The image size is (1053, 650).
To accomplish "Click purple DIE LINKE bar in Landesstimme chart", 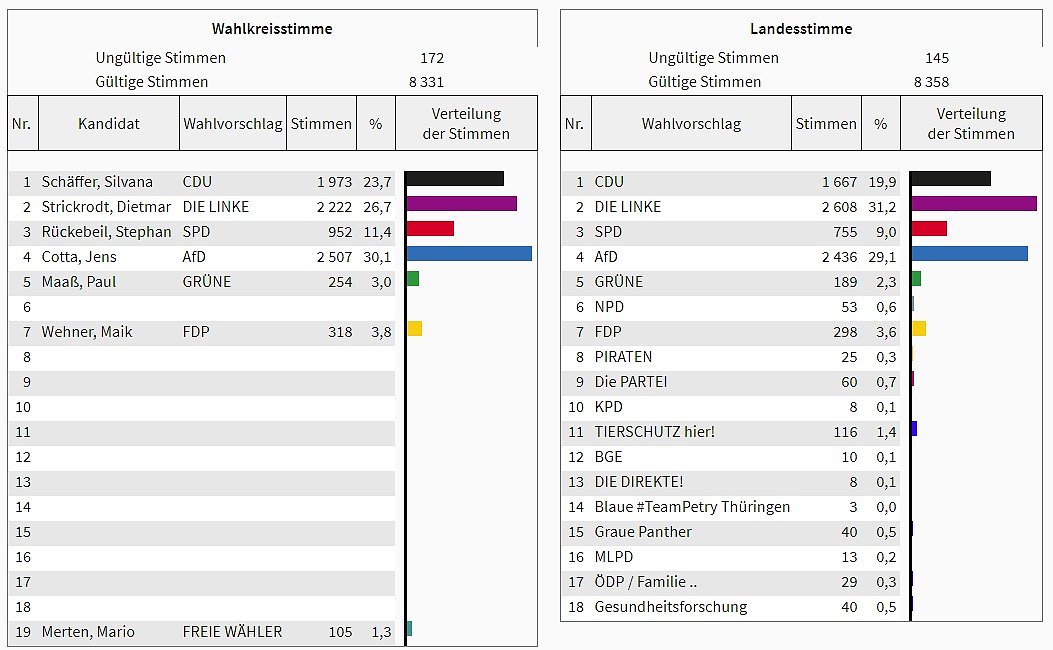I will tap(973, 204).
